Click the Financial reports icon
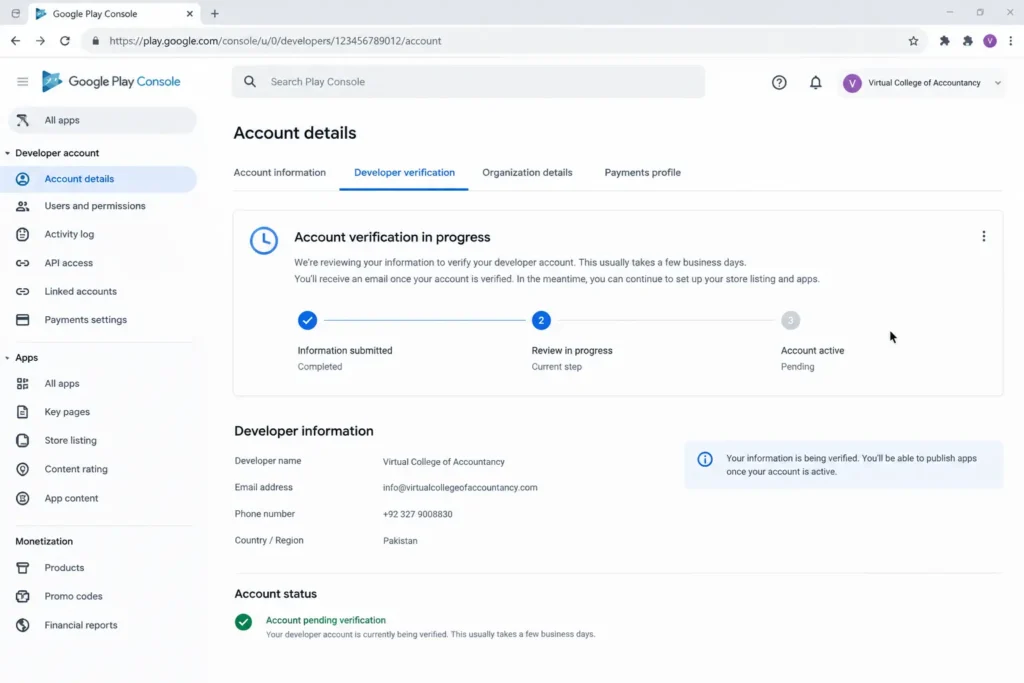Viewport: 1024px width, 683px height. pyautogui.click(x=23, y=625)
